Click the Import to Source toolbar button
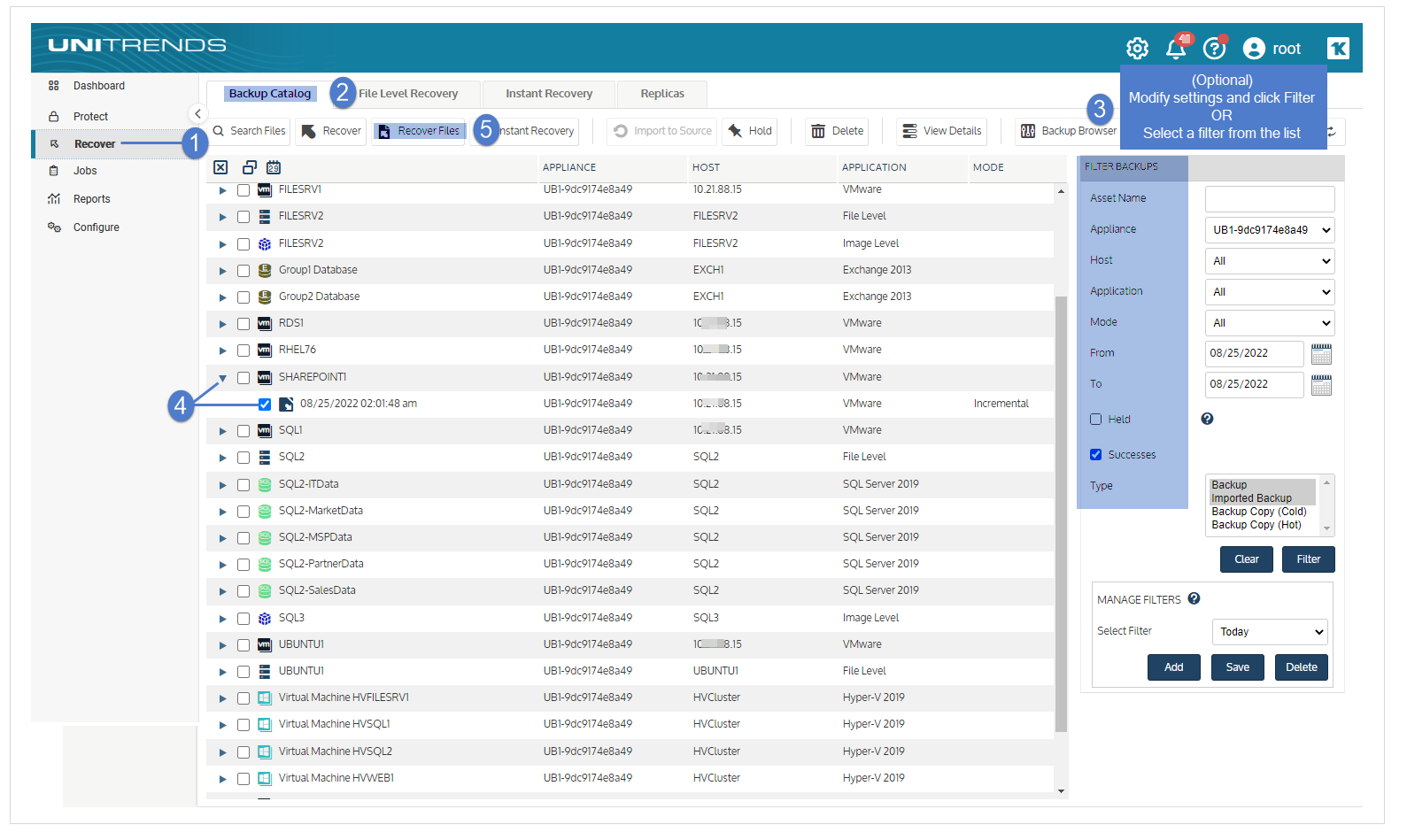Screen dimensions: 1407x840 pos(663,131)
